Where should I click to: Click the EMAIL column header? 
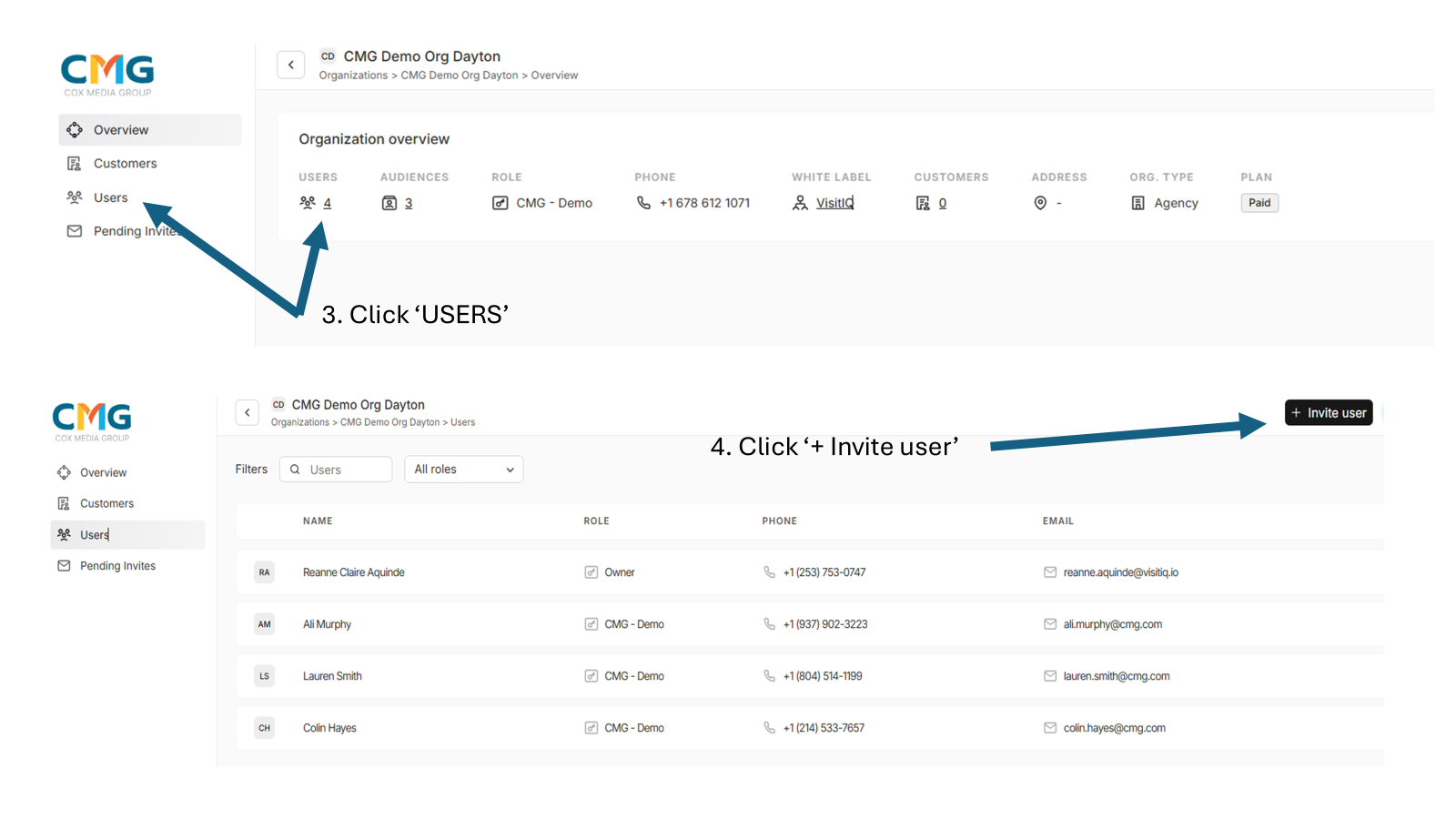[x=1058, y=521]
